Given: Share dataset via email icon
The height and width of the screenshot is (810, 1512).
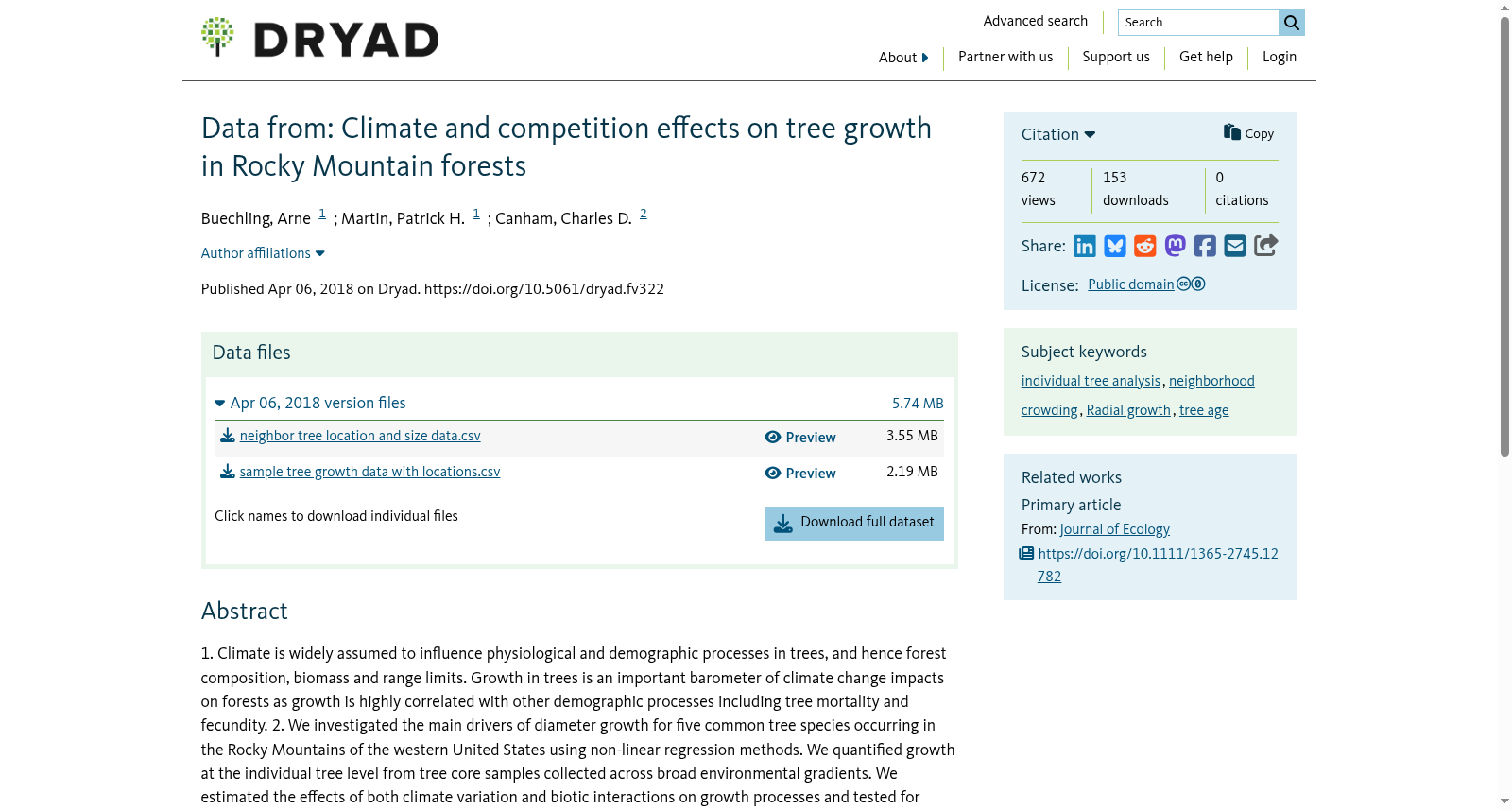Looking at the screenshot, I should (x=1235, y=247).
